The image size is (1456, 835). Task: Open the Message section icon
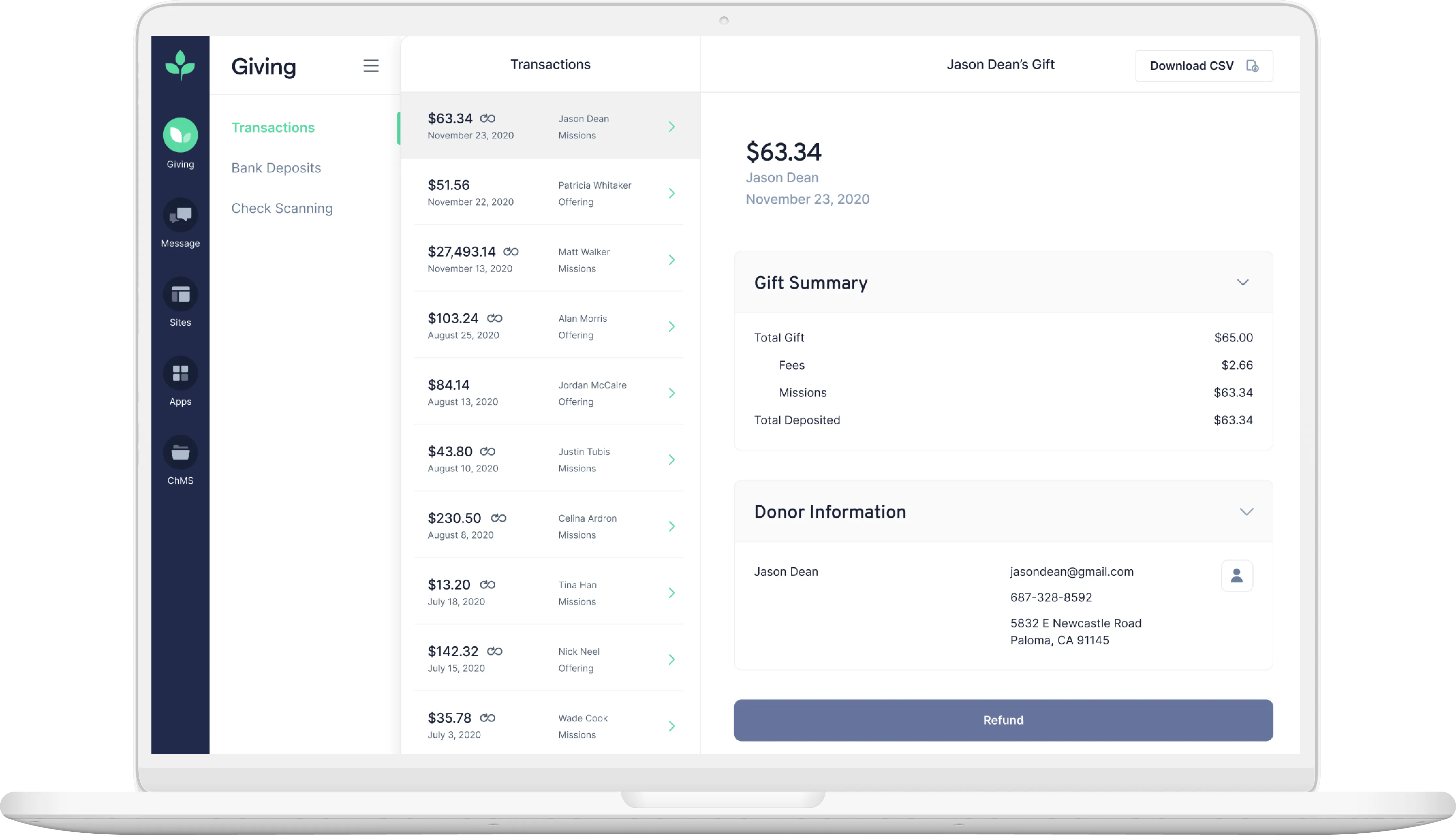click(180, 215)
